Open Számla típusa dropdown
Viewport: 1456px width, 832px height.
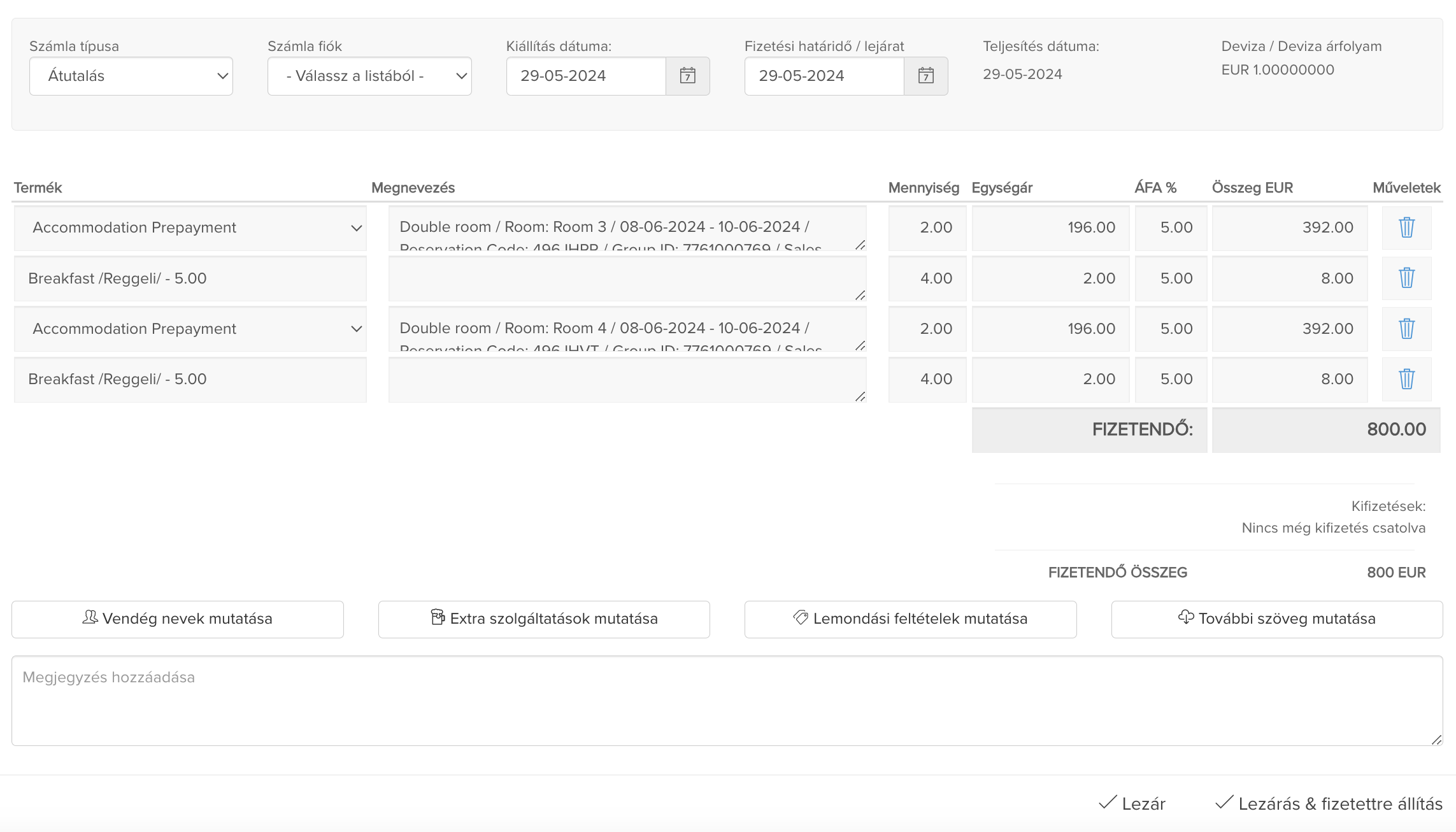pos(131,76)
